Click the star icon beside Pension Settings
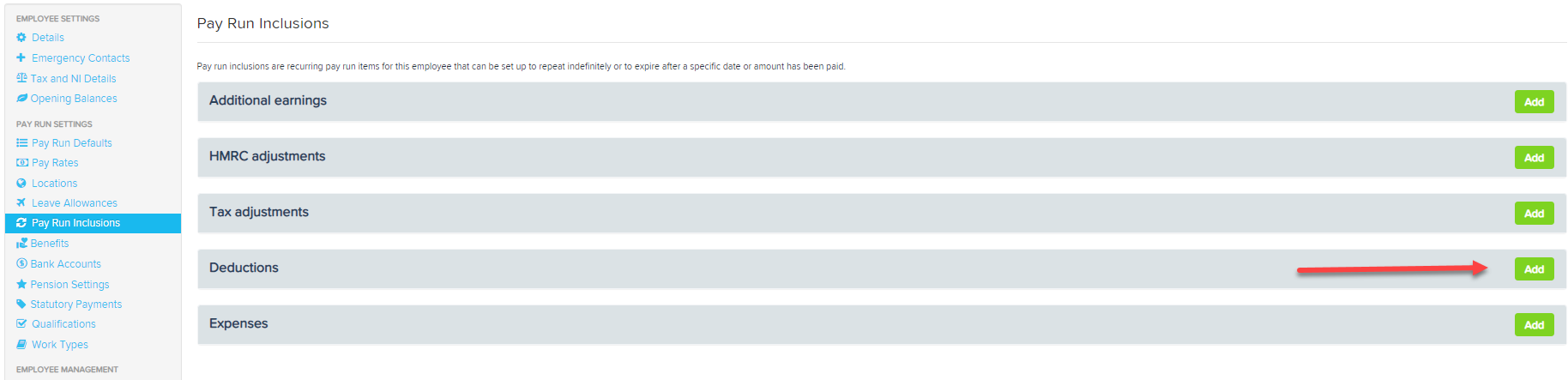This screenshot has width=1568, height=380. pyautogui.click(x=21, y=284)
